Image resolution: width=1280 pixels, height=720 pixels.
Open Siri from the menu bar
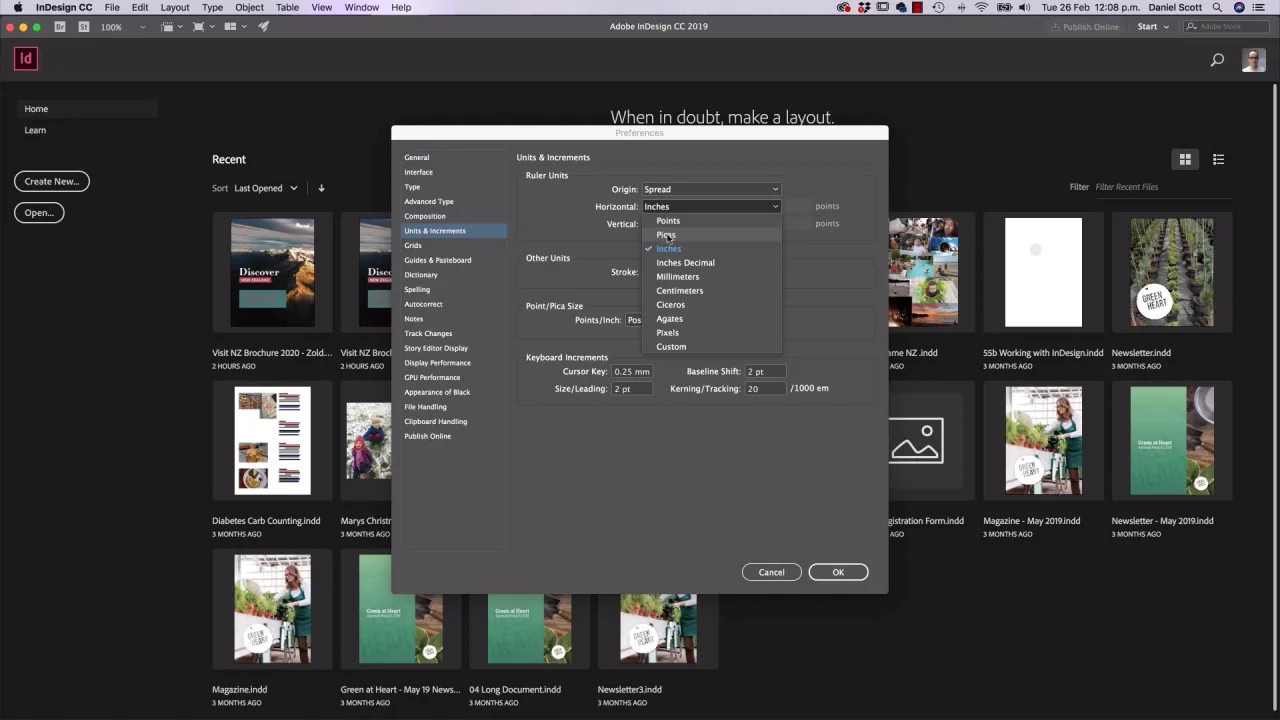(1239, 7)
